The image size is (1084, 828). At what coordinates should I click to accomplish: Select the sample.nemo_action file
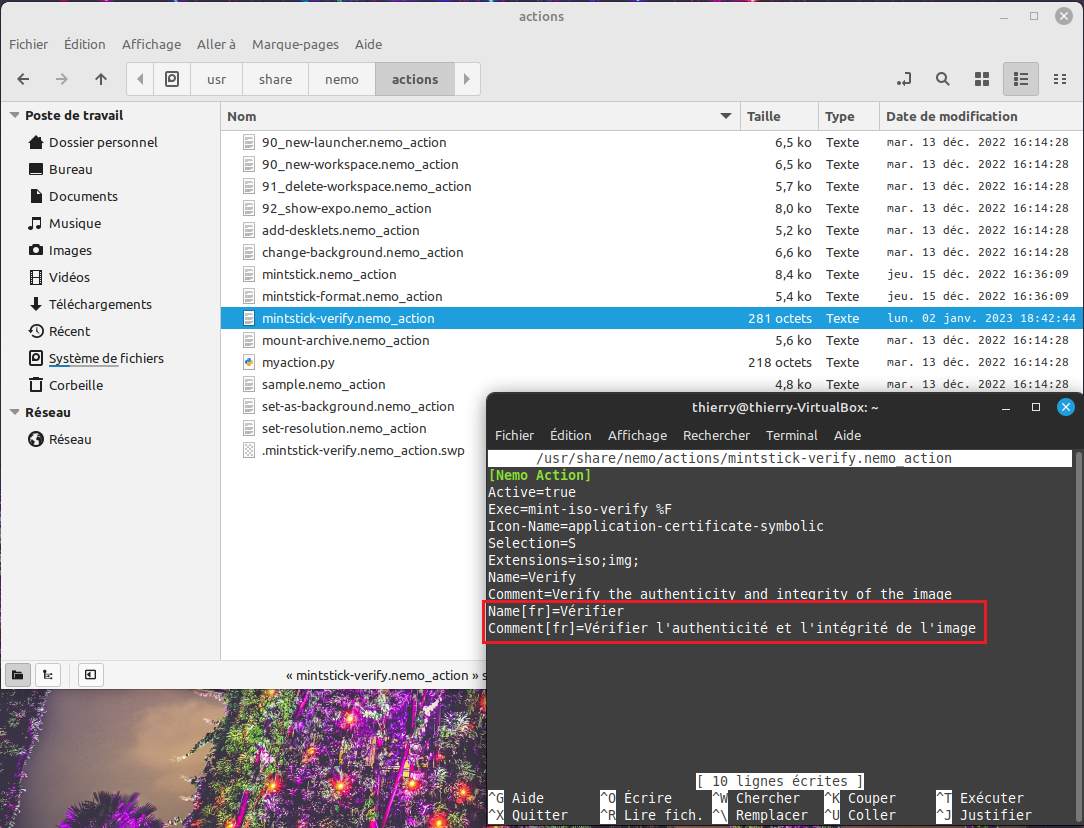point(323,384)
